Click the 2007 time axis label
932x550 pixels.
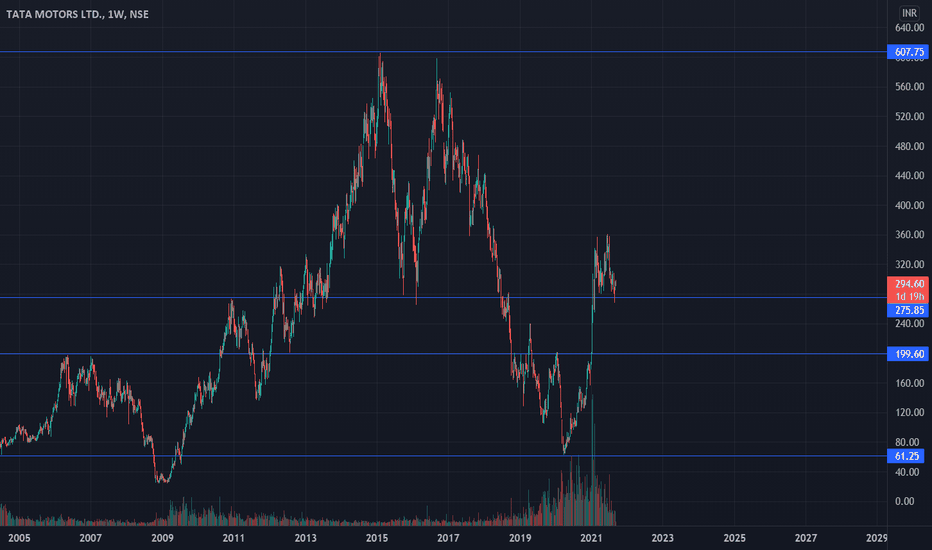point(90,538)
